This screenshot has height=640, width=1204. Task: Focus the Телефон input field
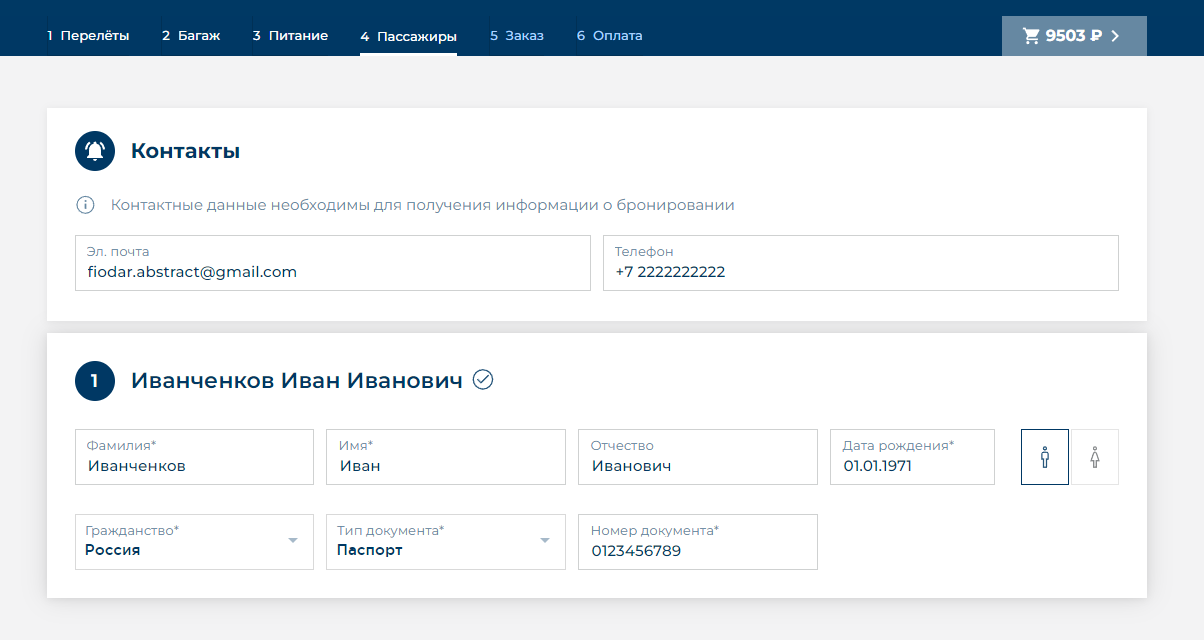860,272
